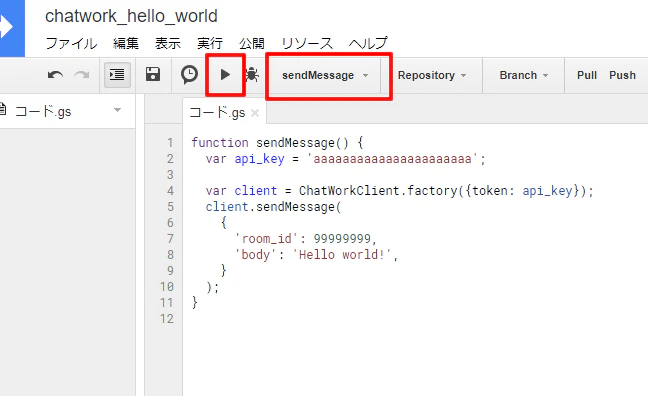Screen dimensions: 648x396
Task: Open the 公開 menu
Action: 252,43
